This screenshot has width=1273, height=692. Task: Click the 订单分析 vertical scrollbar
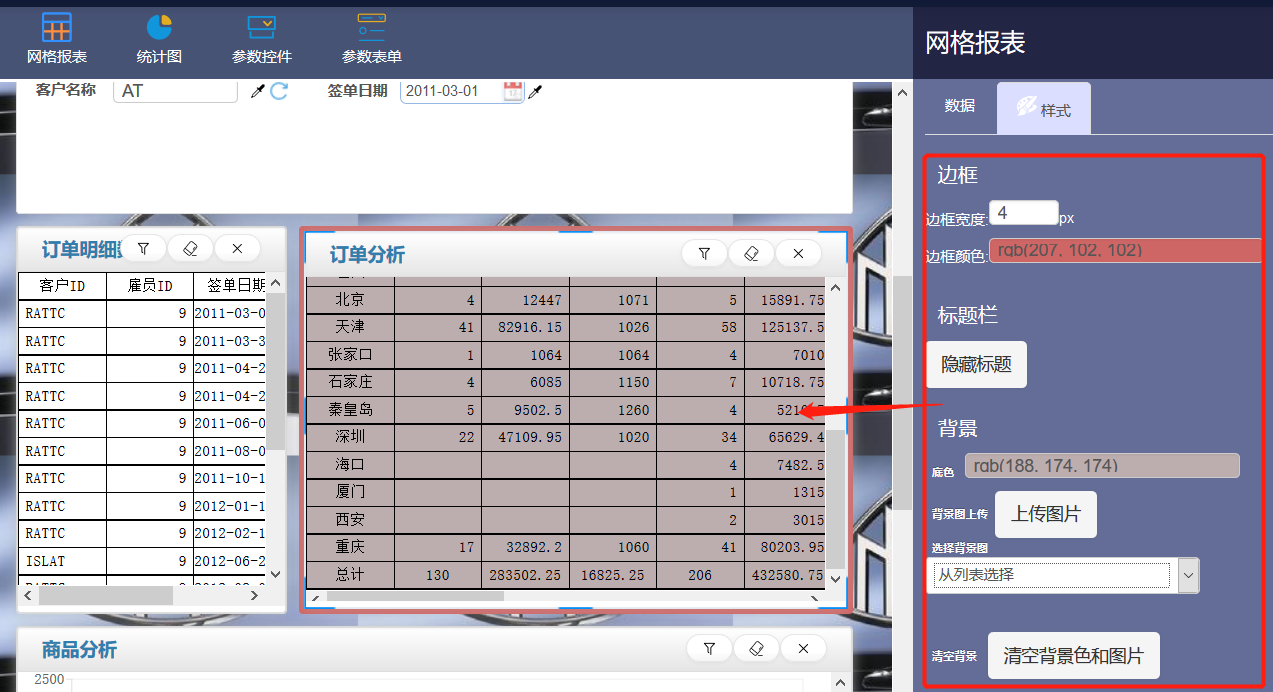click(x=836, y=500)
